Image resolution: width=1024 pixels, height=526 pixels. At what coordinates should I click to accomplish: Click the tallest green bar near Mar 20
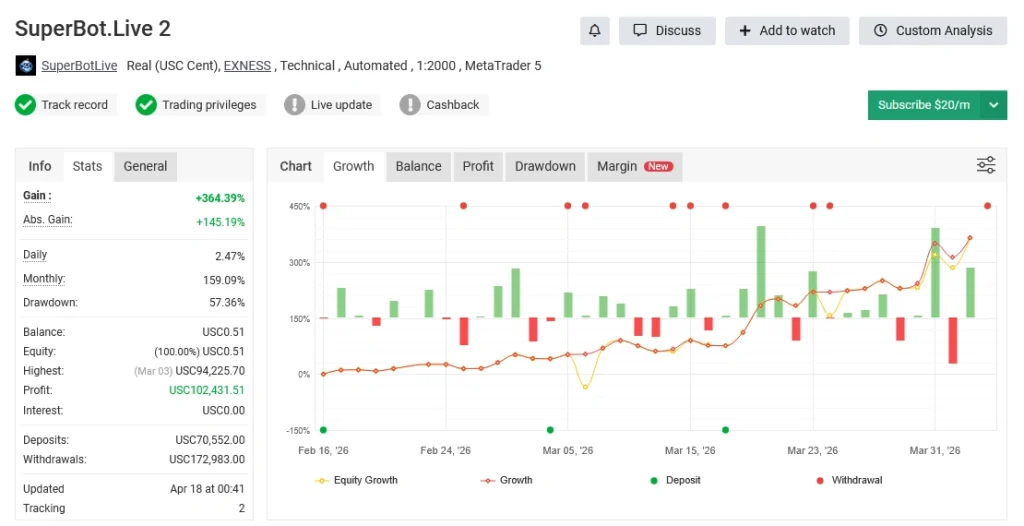tap(761, 272)
